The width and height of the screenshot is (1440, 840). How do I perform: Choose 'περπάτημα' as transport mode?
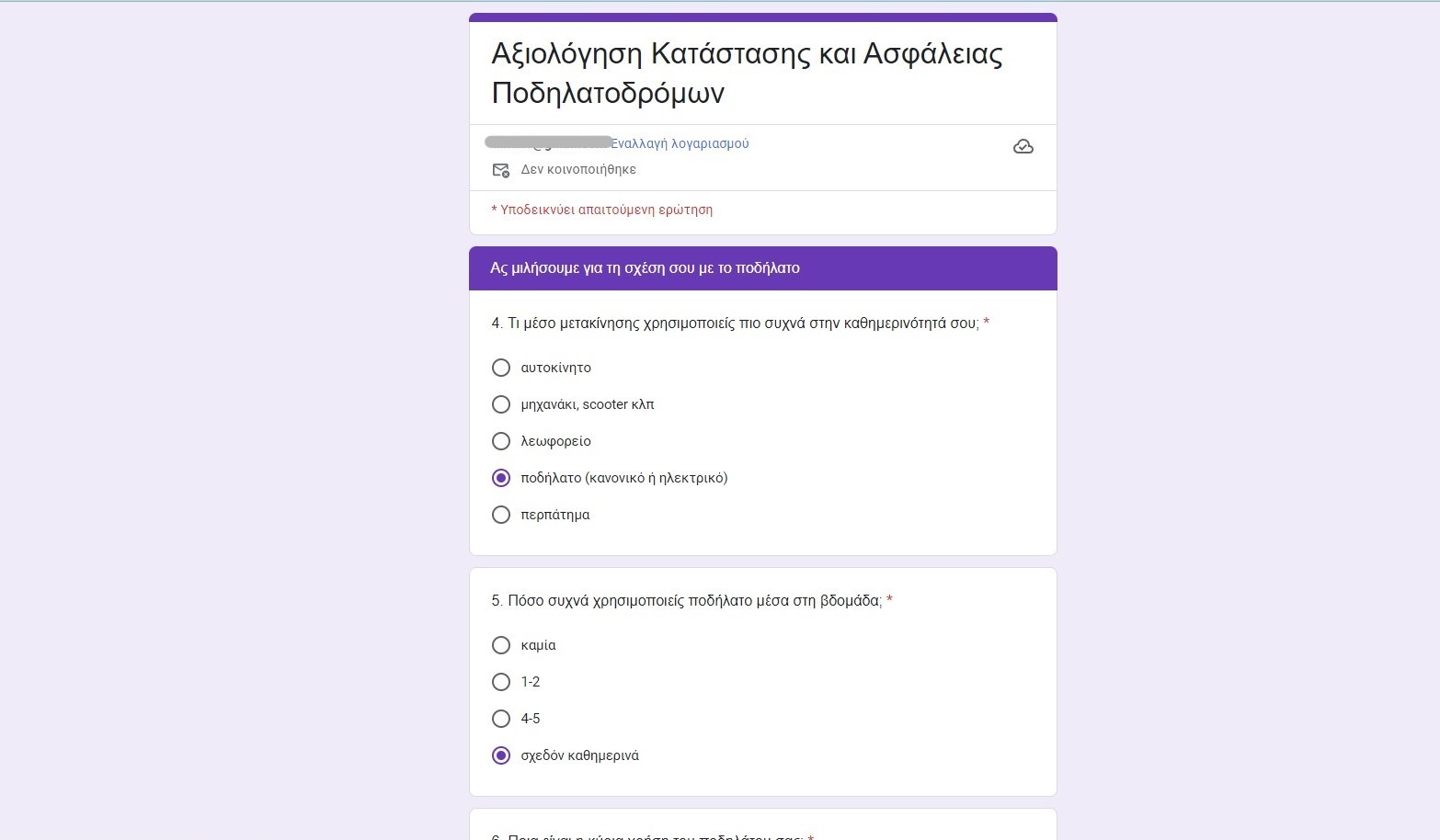(x=501, y=515)
